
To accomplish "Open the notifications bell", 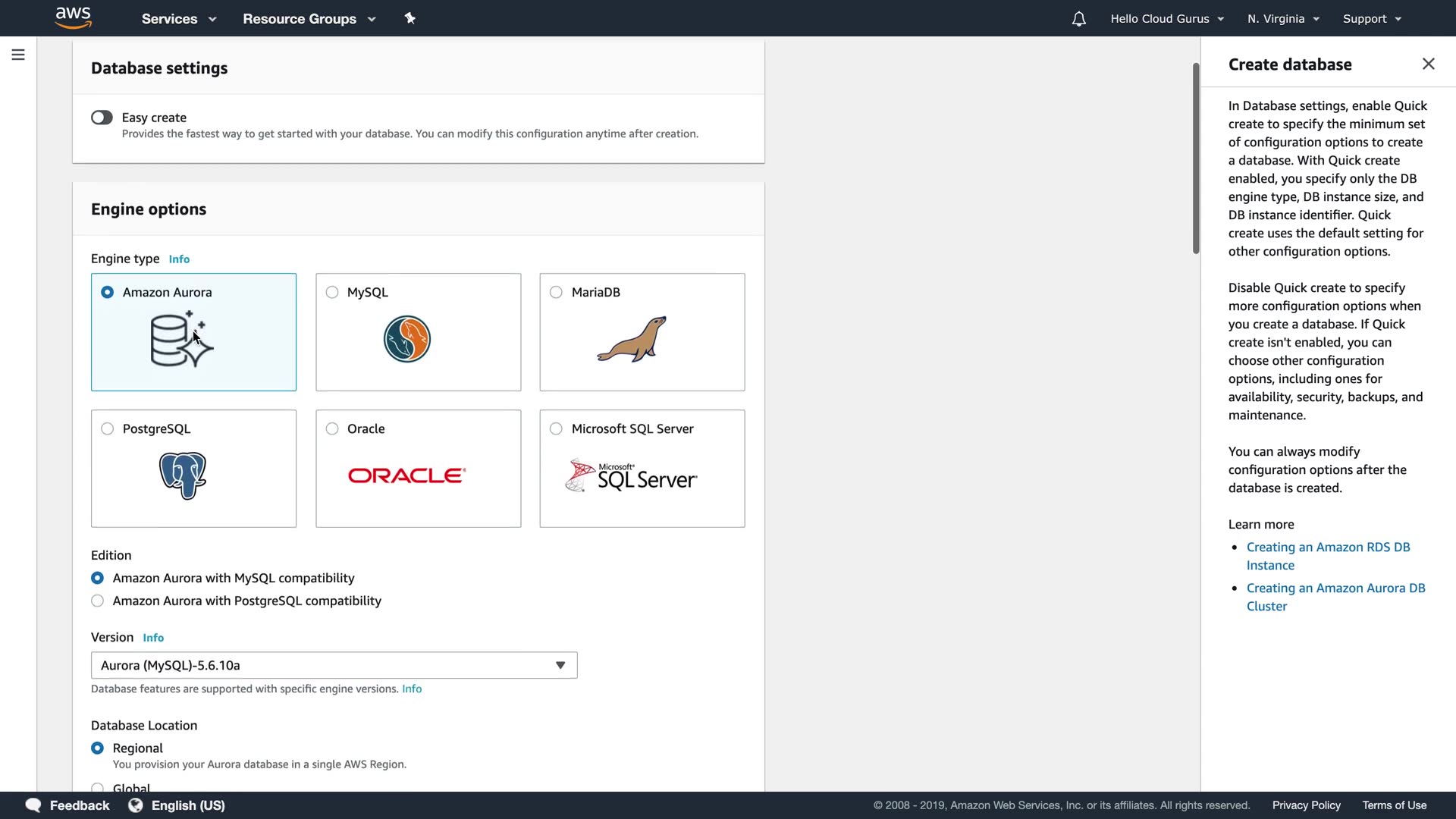I will (x=1078, y=19).
